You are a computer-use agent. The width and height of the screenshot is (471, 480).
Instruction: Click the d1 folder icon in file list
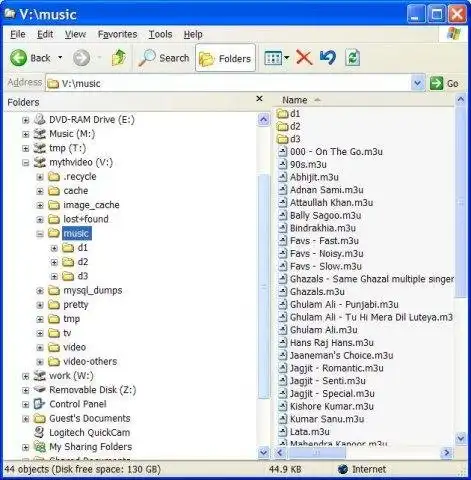[282, 114]
